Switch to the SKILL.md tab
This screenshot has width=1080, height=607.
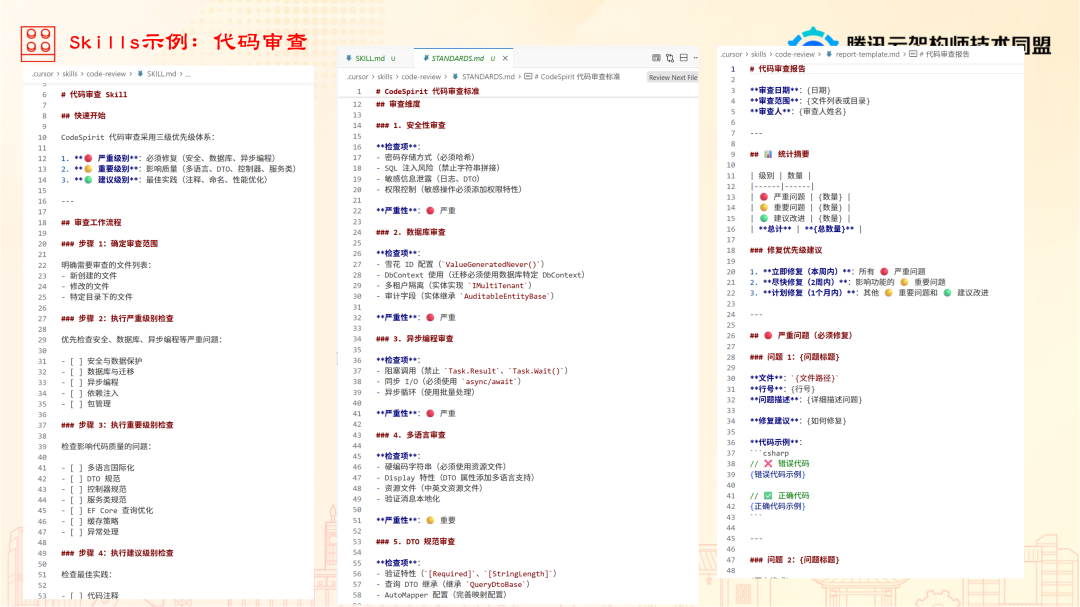pyautogui.click(x=370, y=59)
